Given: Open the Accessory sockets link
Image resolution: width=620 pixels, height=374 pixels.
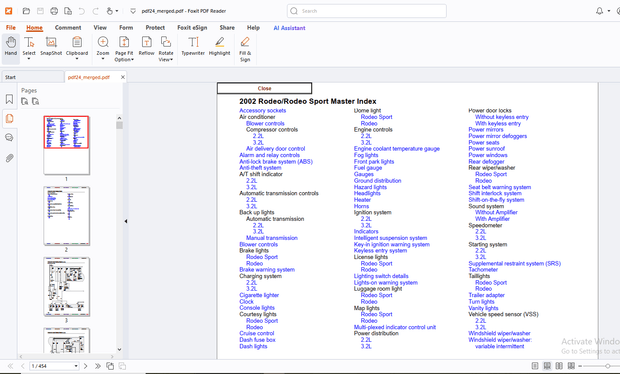Looking at the screenshot, I should (263, 110).
